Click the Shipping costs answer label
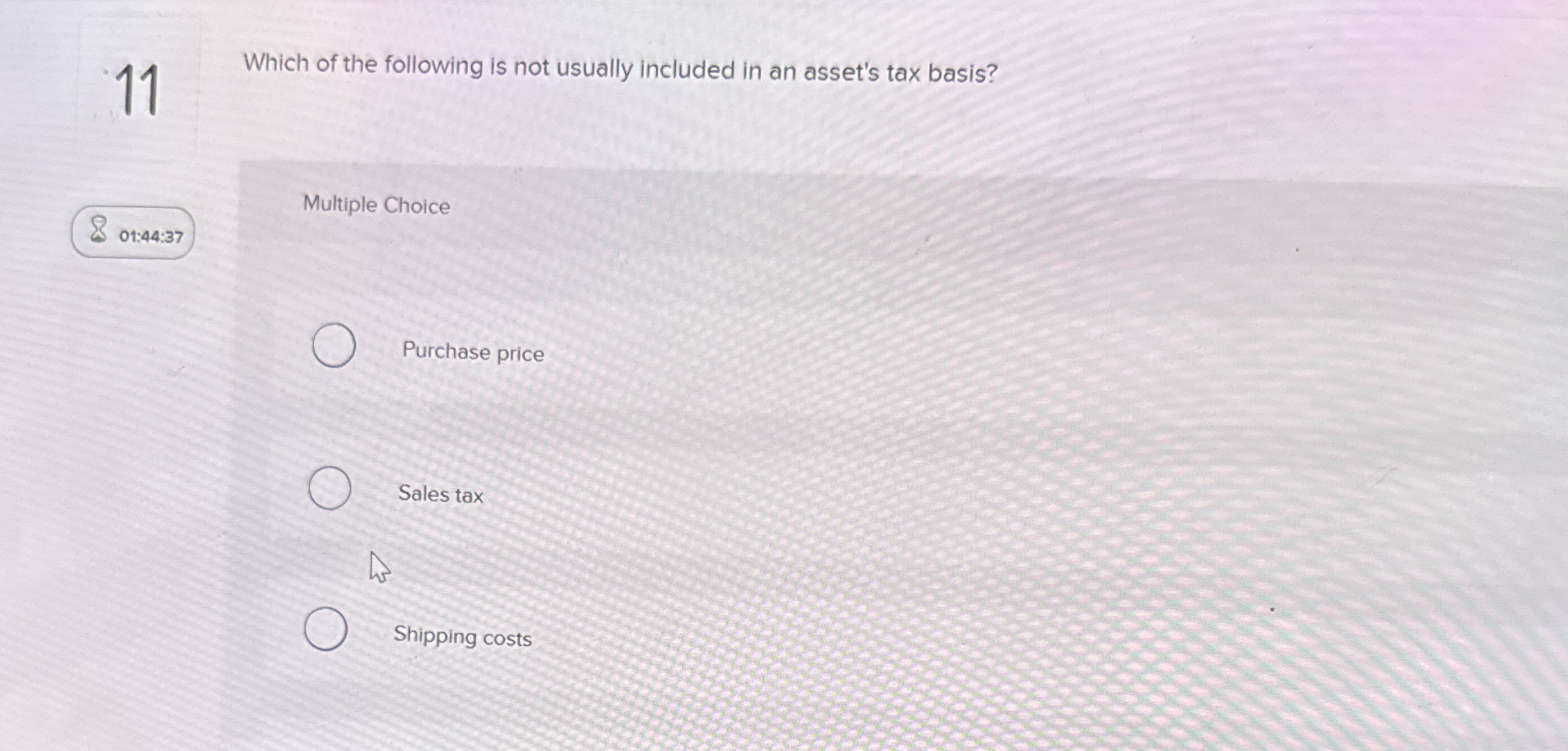Screen dimensions: 1568x751 462,637
